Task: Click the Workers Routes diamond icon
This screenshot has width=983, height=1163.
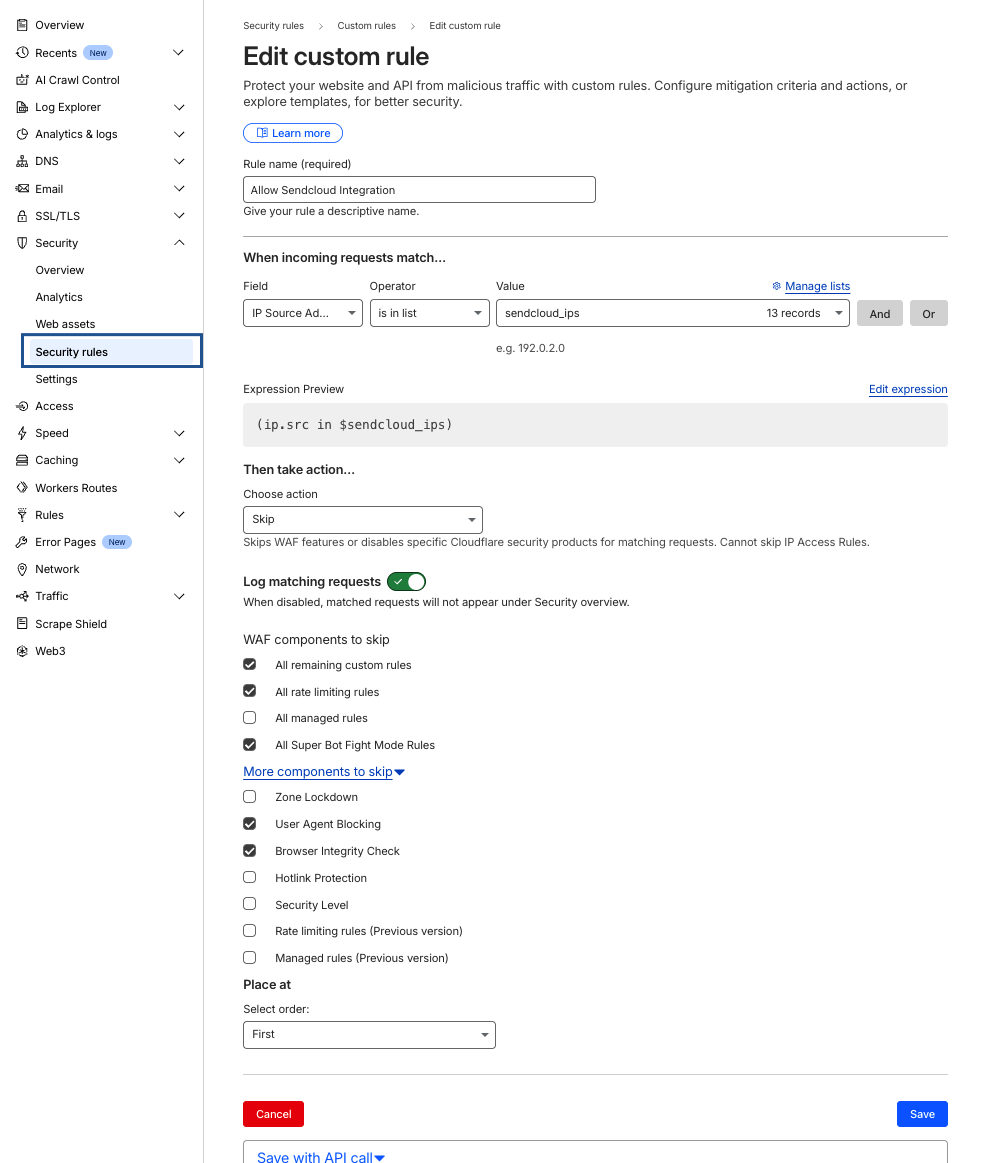Action: coord(22,488)
